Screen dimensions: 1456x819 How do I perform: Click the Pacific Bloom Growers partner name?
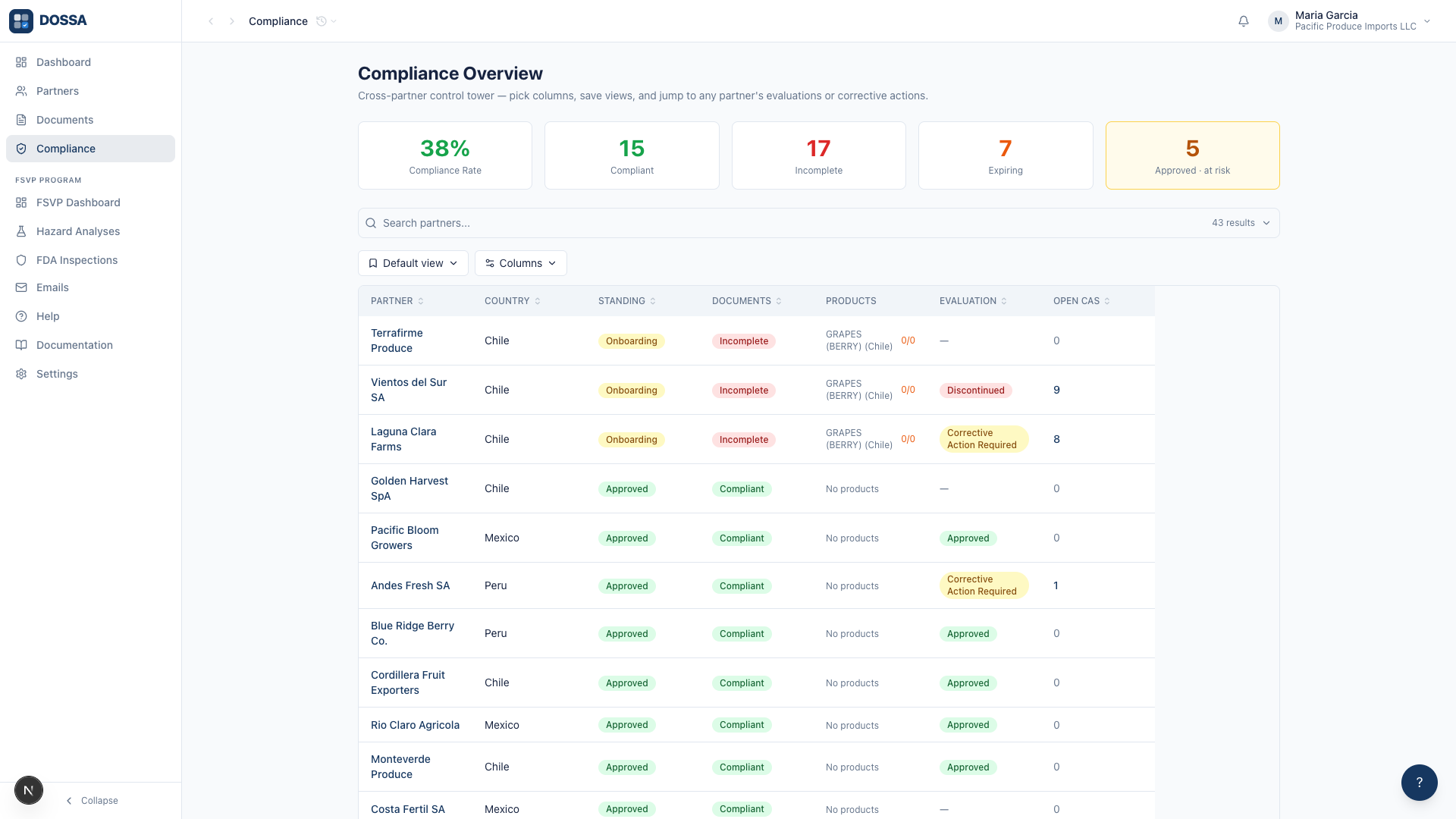pos(405,538)
